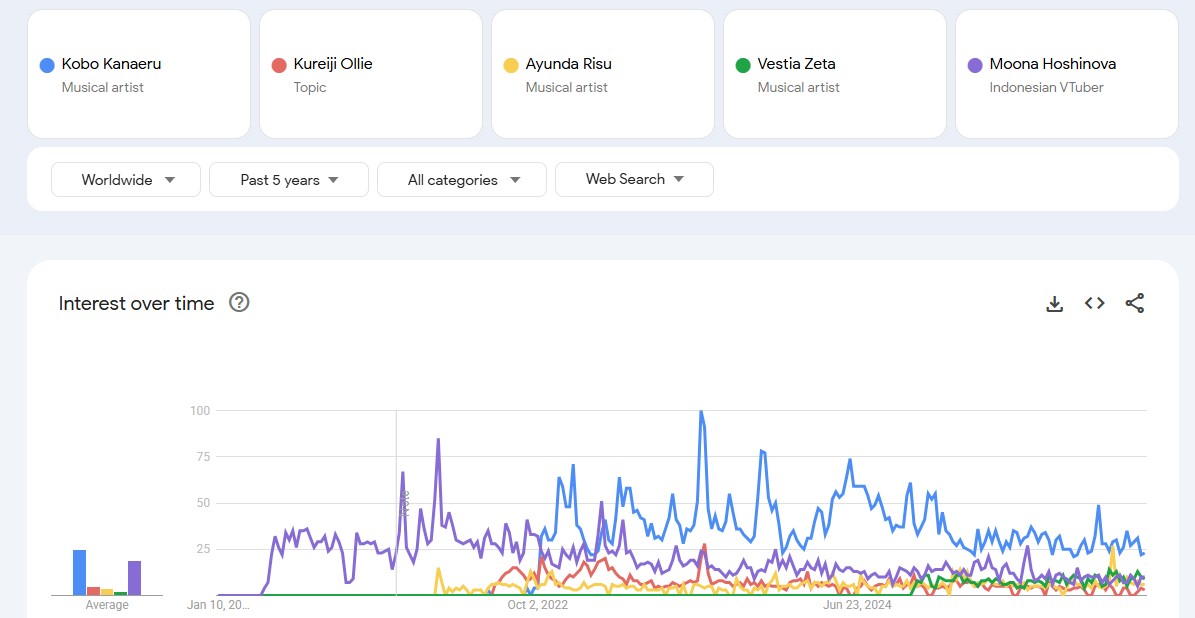Click the embed code icon
This screenshot has height=618, width=1195.
[x=1095, y=303]
